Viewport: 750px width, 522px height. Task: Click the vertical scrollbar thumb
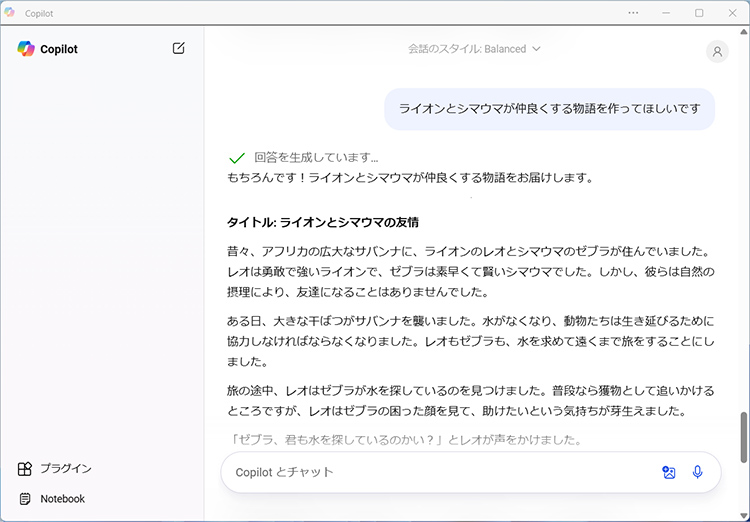[743, 436]
